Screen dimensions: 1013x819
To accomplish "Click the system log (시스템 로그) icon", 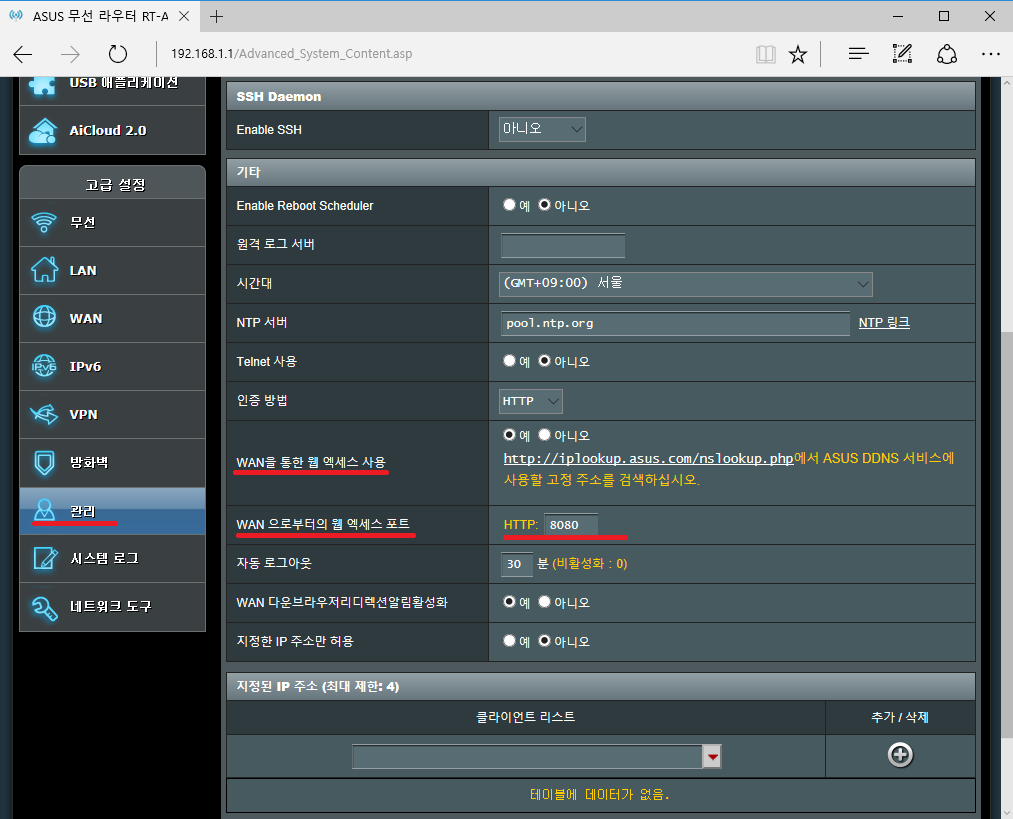I will pyautogui.click(x=45, y=558).
